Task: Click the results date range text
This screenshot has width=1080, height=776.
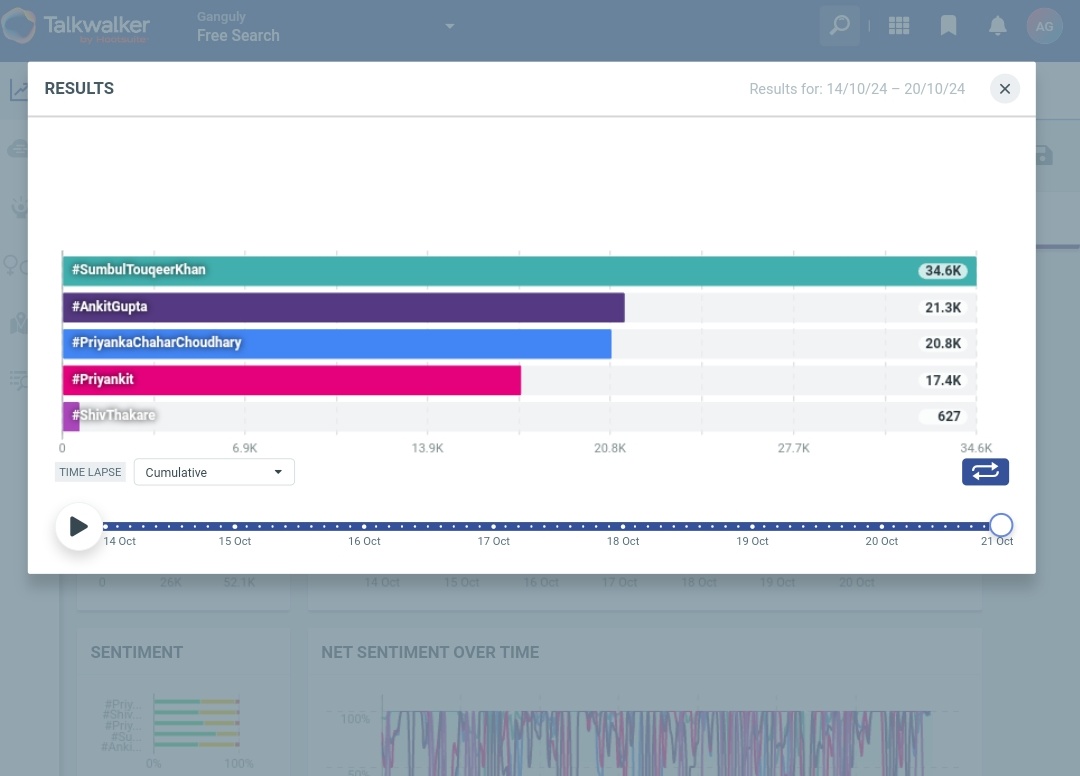Action: pos(857,89)
